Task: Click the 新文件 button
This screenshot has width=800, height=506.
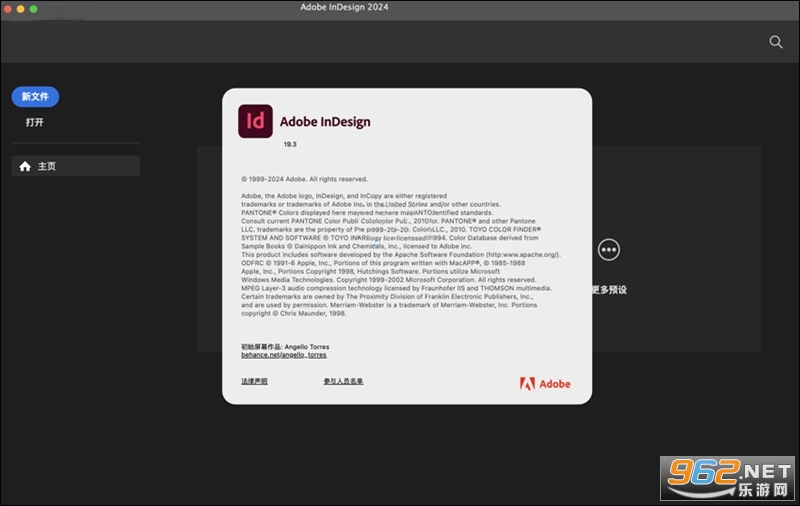Action: (35, 97)
